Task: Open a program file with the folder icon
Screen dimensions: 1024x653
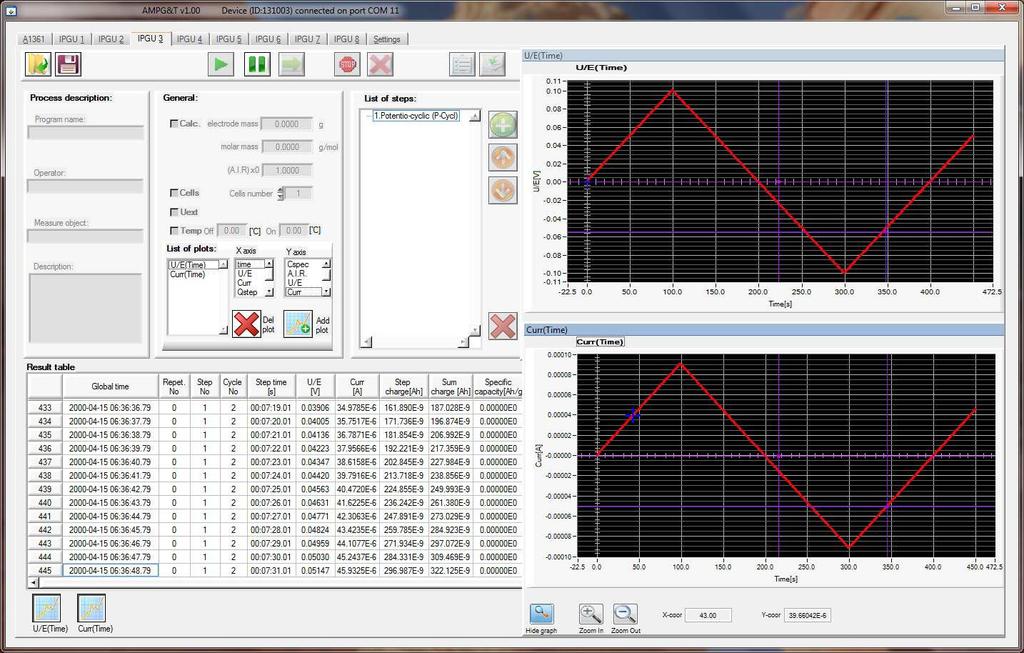Action: pyautogui.click(x=38, y=65)
